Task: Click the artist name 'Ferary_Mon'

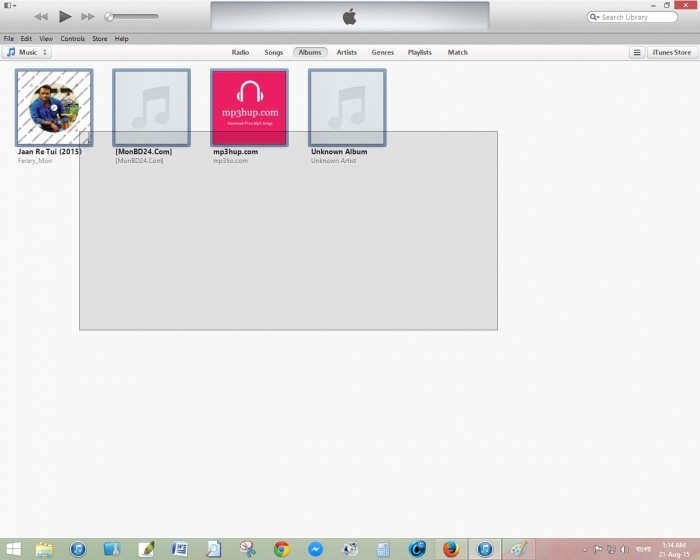Action: tap(35, 161)
